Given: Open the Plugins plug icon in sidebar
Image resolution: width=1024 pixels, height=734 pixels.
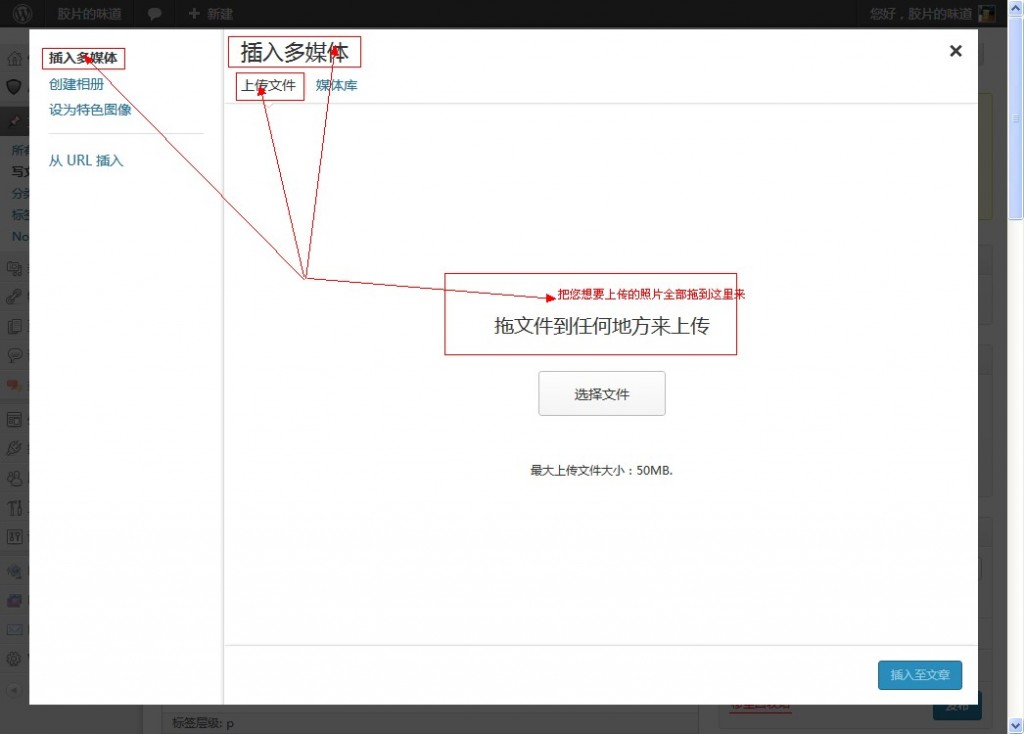Looking at the screenshot, I should pyautogui.click(x=14, y=449).
